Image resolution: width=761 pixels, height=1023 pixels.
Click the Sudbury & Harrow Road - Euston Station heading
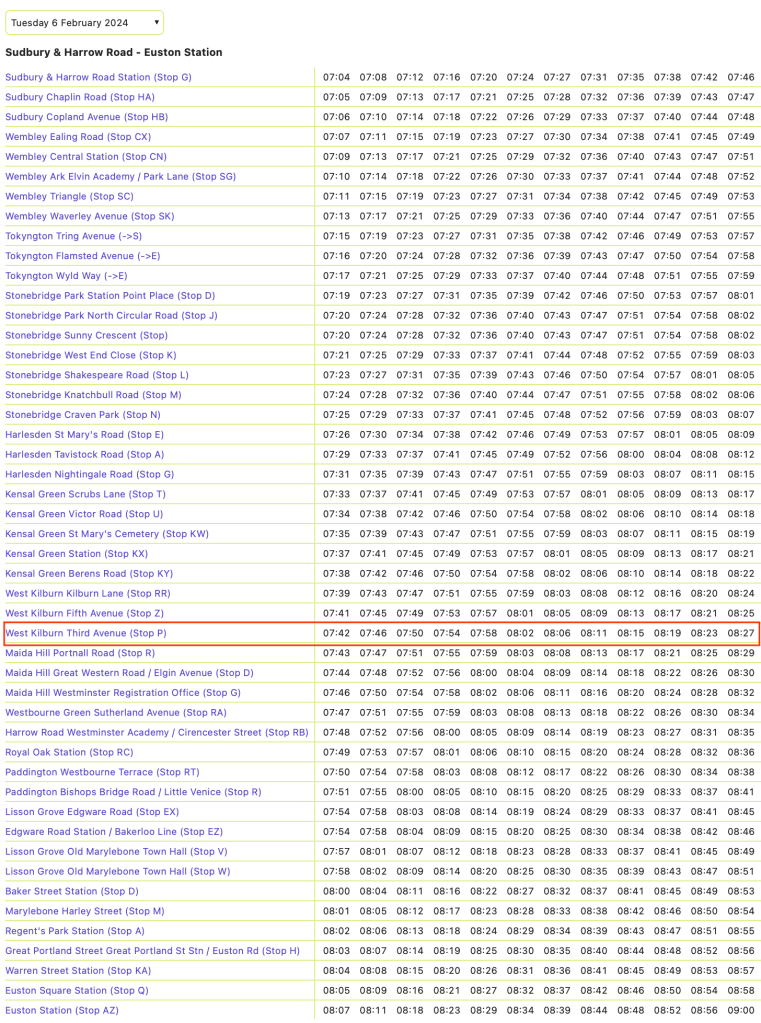pyautogui.click(x=114, y=52)
